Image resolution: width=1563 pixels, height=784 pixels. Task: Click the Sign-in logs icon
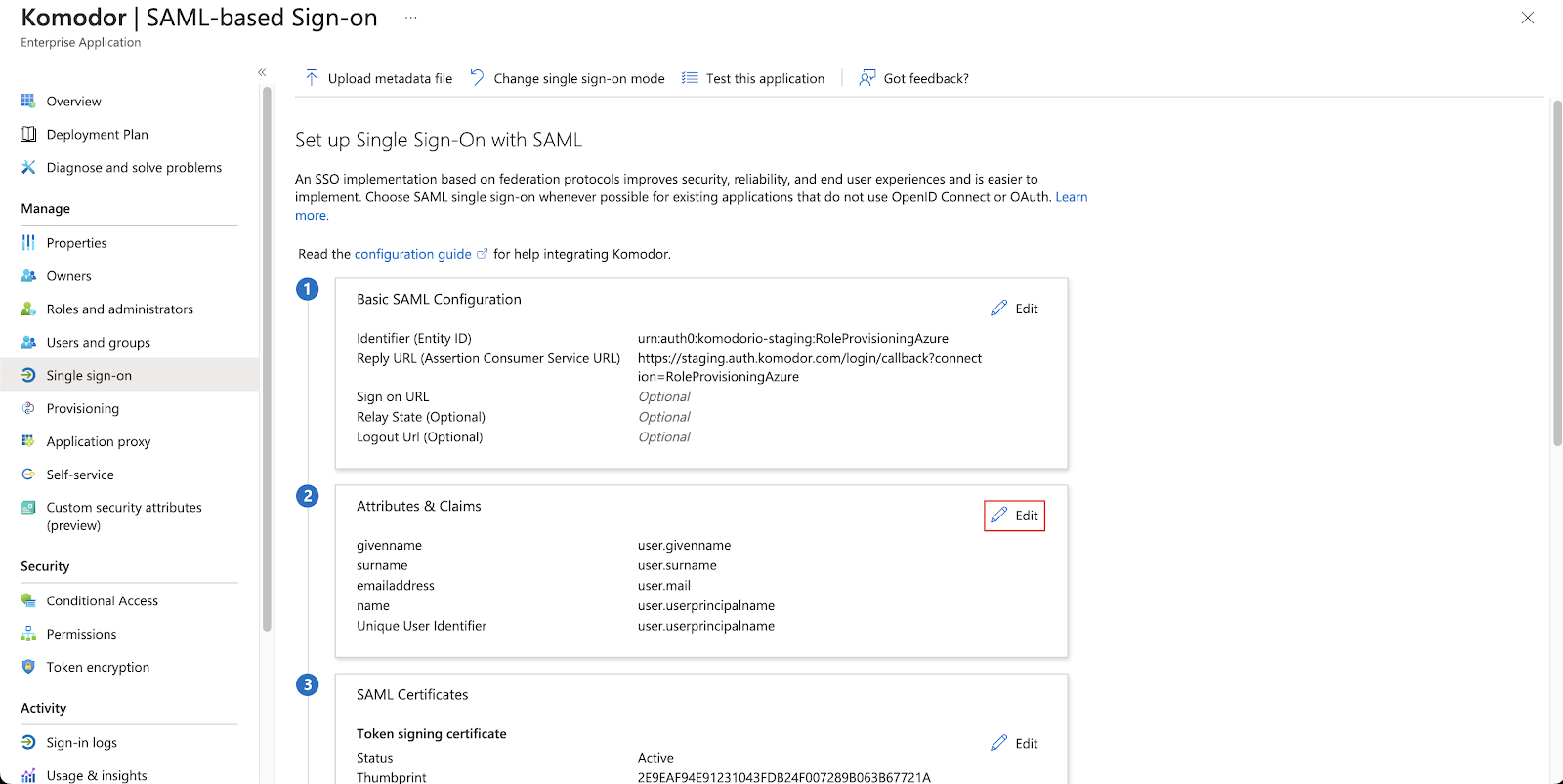coord(28,742)
